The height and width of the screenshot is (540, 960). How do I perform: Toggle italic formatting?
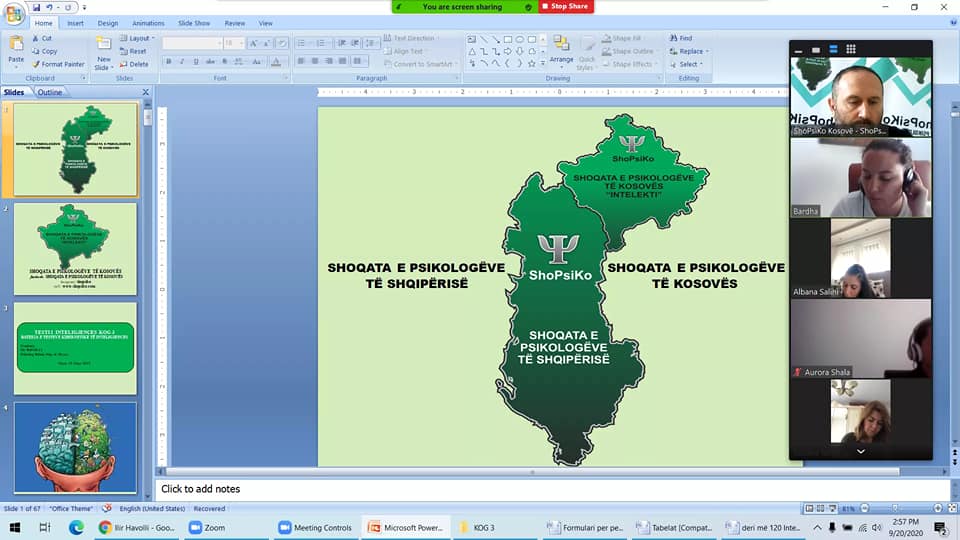182,61
